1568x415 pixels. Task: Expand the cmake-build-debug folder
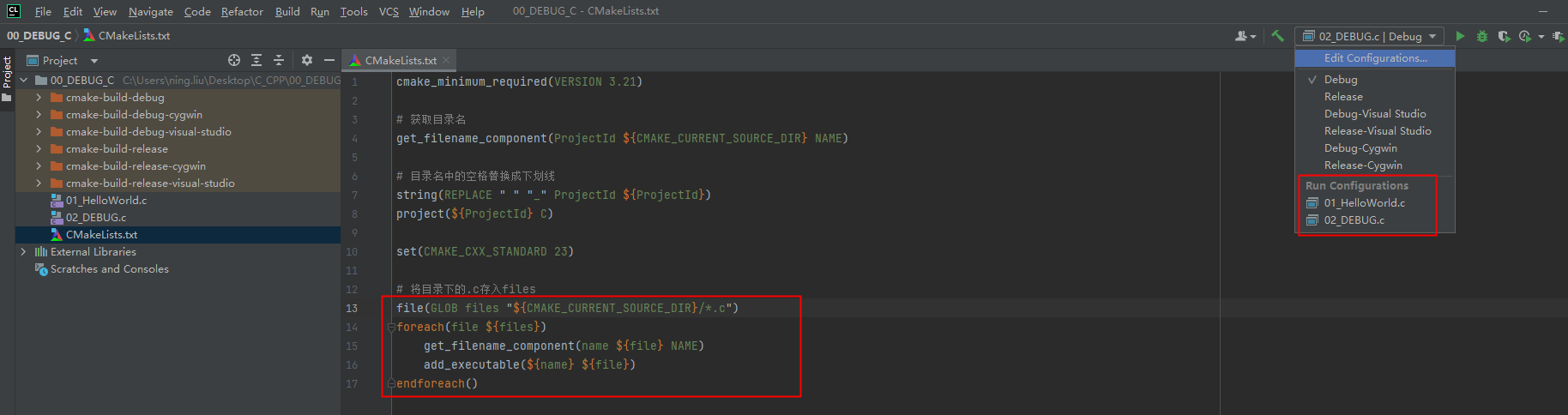point(39,98)
